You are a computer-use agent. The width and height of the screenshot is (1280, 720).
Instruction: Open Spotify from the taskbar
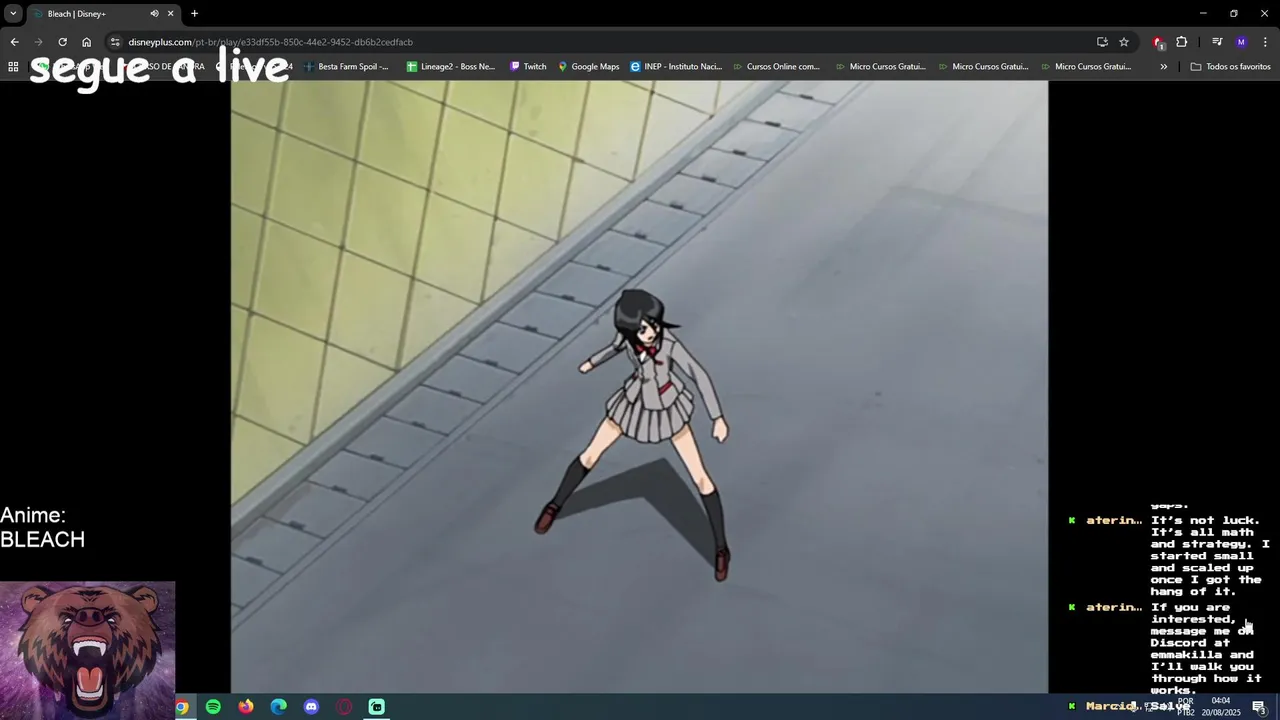point(213,707)
